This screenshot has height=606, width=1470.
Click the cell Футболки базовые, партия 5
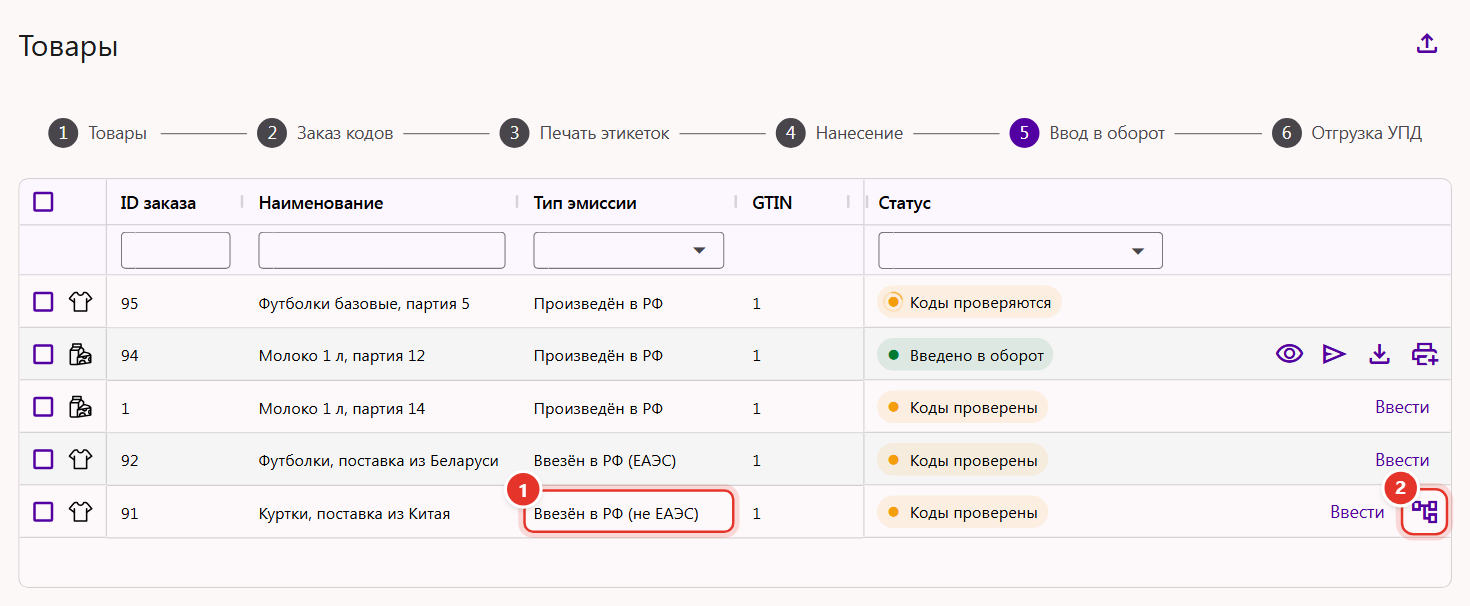click(x=364, y=303)
